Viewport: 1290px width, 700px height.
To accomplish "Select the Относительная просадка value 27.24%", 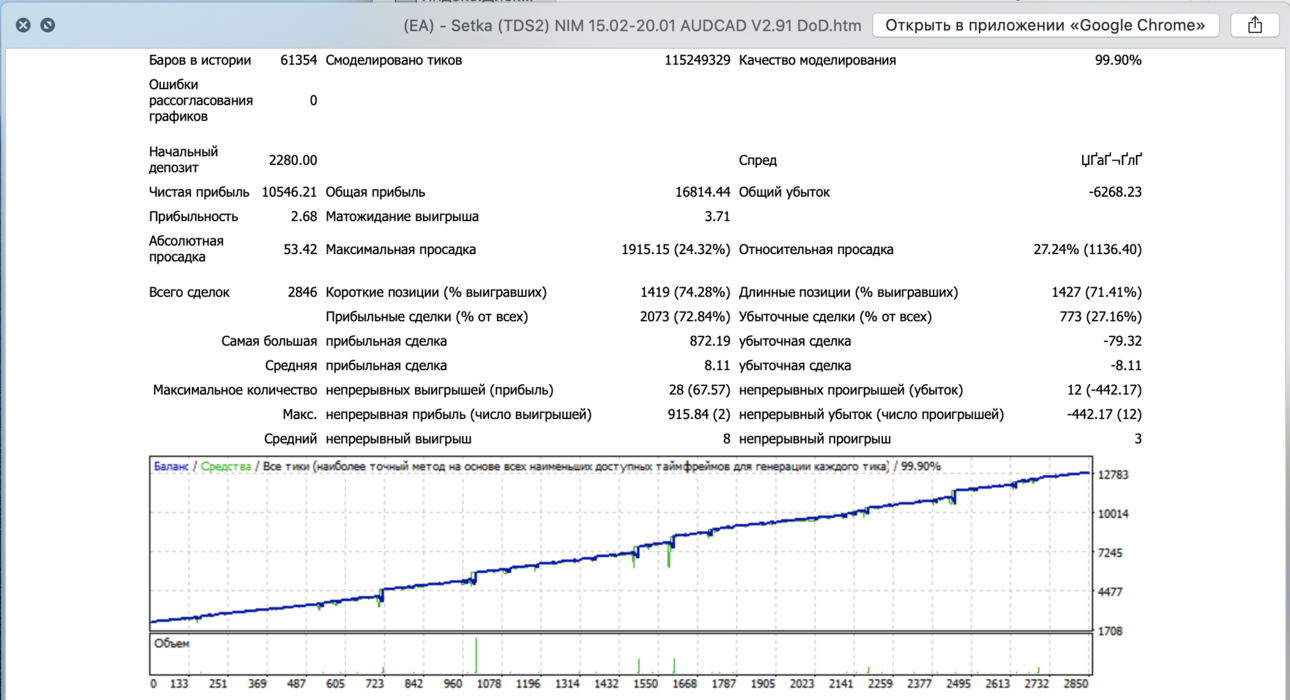I will pyautogui.click(x=1088, y=250).
